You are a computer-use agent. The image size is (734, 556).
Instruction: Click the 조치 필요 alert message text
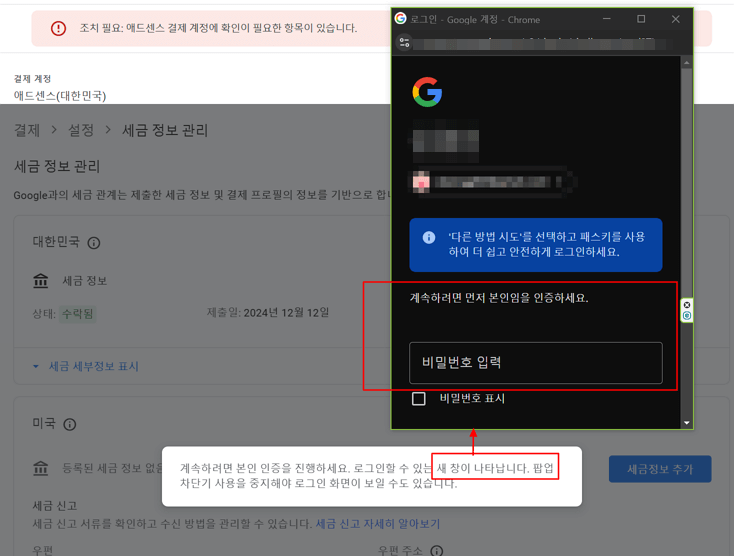click(x=218, y=28)
